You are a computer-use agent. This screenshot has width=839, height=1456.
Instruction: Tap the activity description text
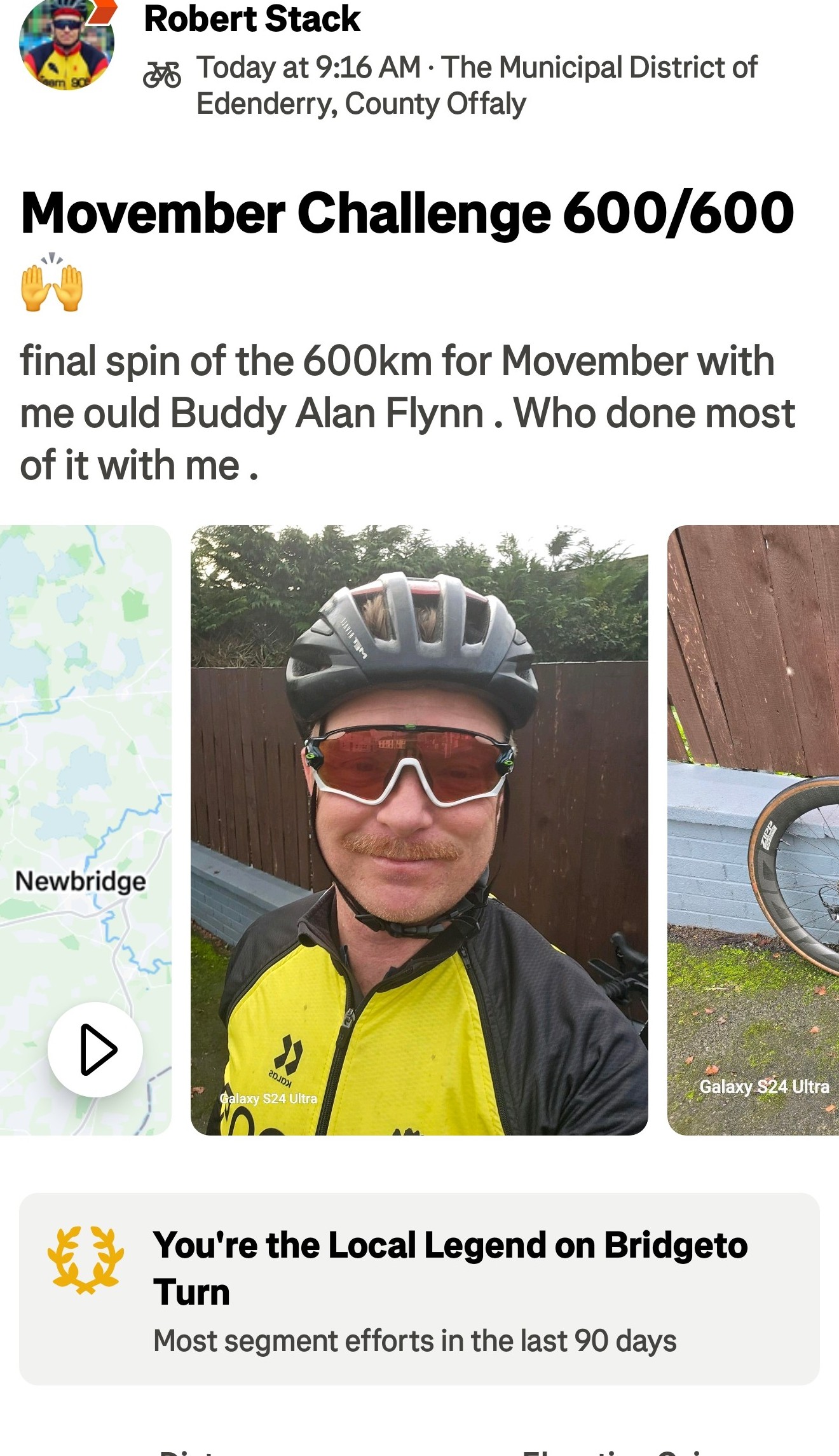tap(407, 413)
